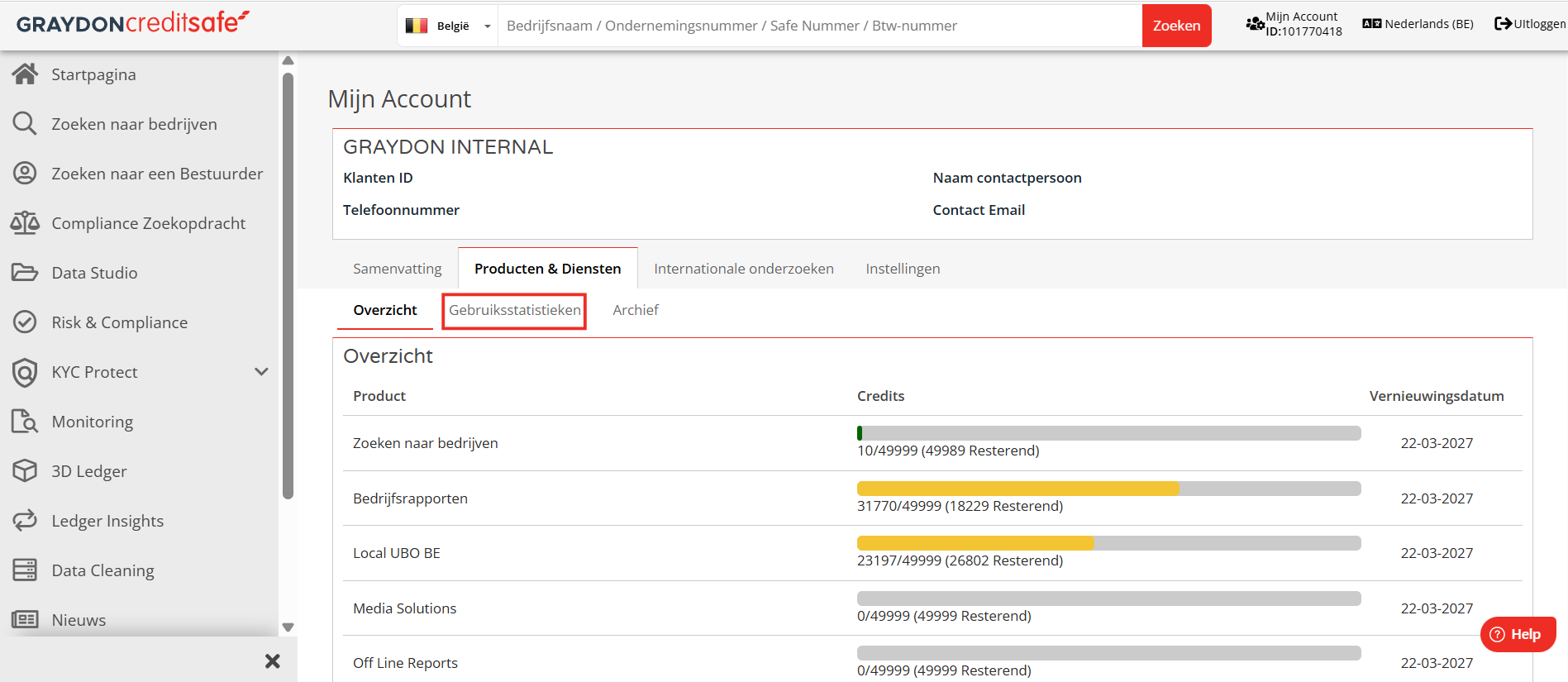The image size is (1568, 682).
Task: Click the GRAYDON INTERNAL company heading
Action: click(x=448, y=147)
